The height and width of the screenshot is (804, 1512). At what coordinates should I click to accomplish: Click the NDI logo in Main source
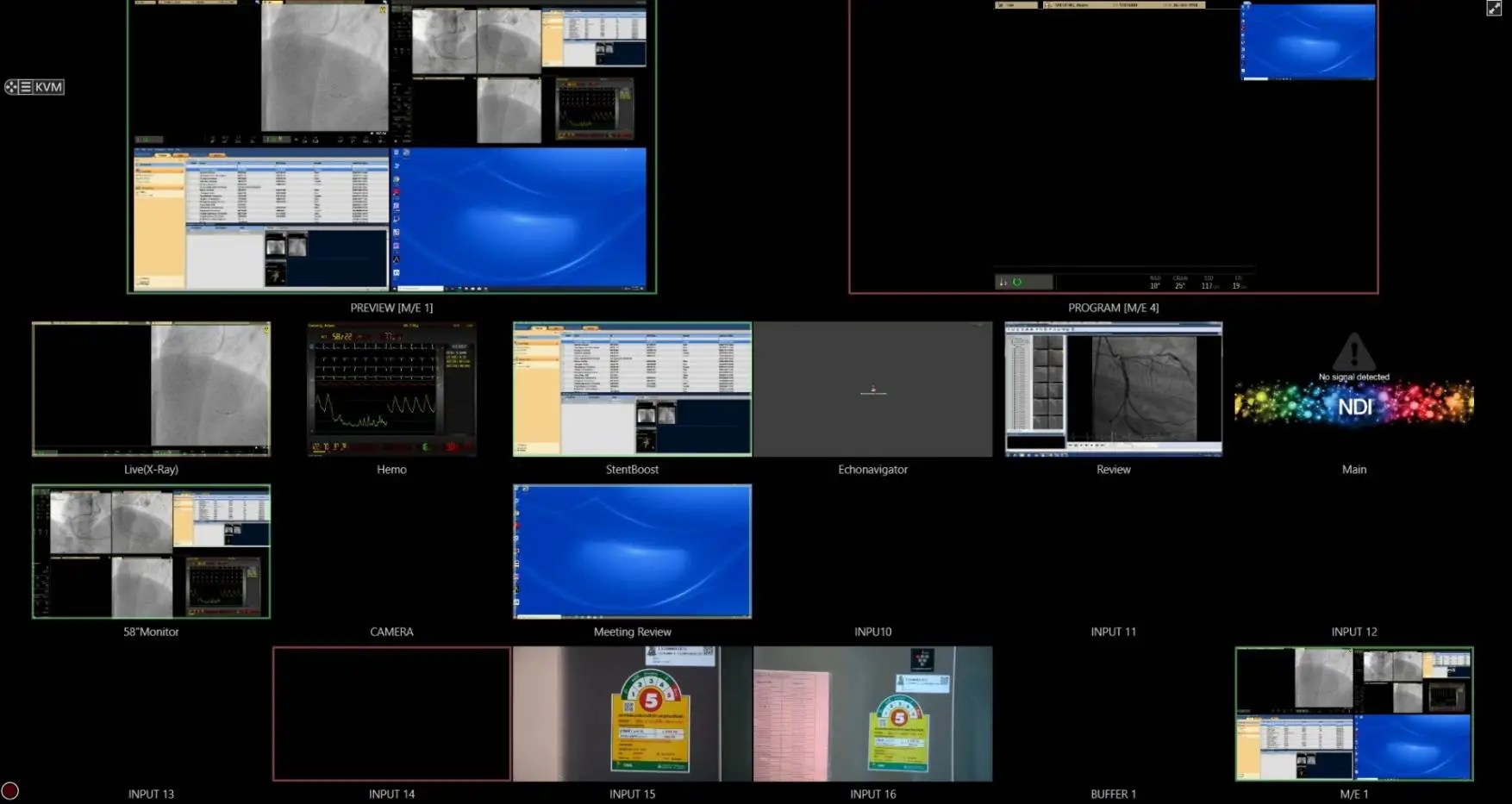pyautogui.click(x=1354, y=406)
